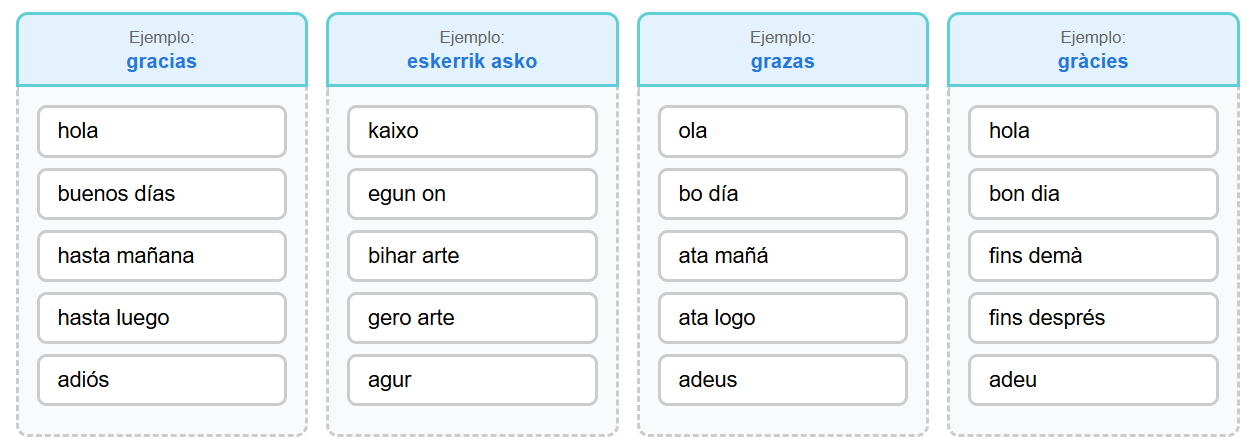Screen dimensions: 1260x448
Task: Select the 'adiós' card
Action: pos(162,380)
